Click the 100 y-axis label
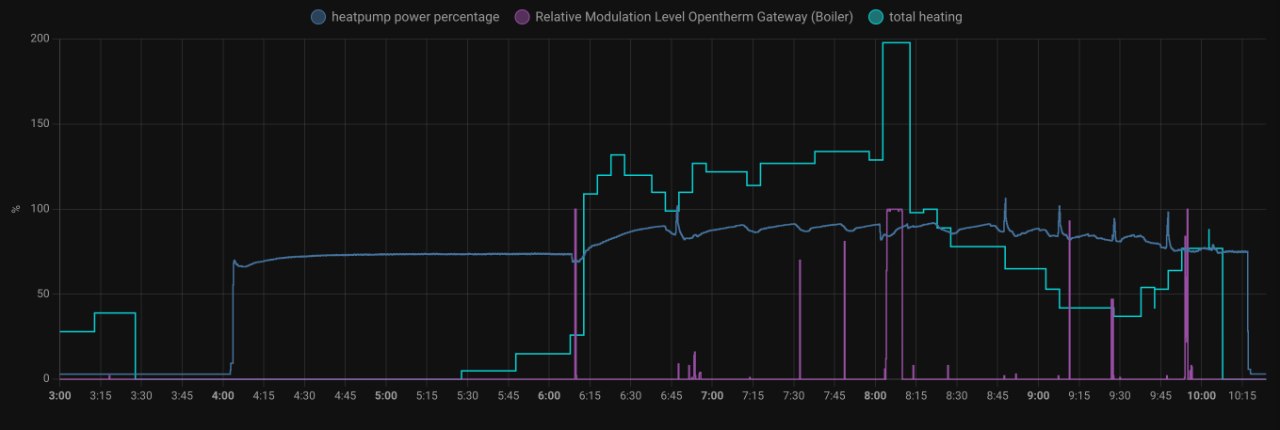Image resolution: width=1280 pixels, height=430 pixels. (41, 209)
